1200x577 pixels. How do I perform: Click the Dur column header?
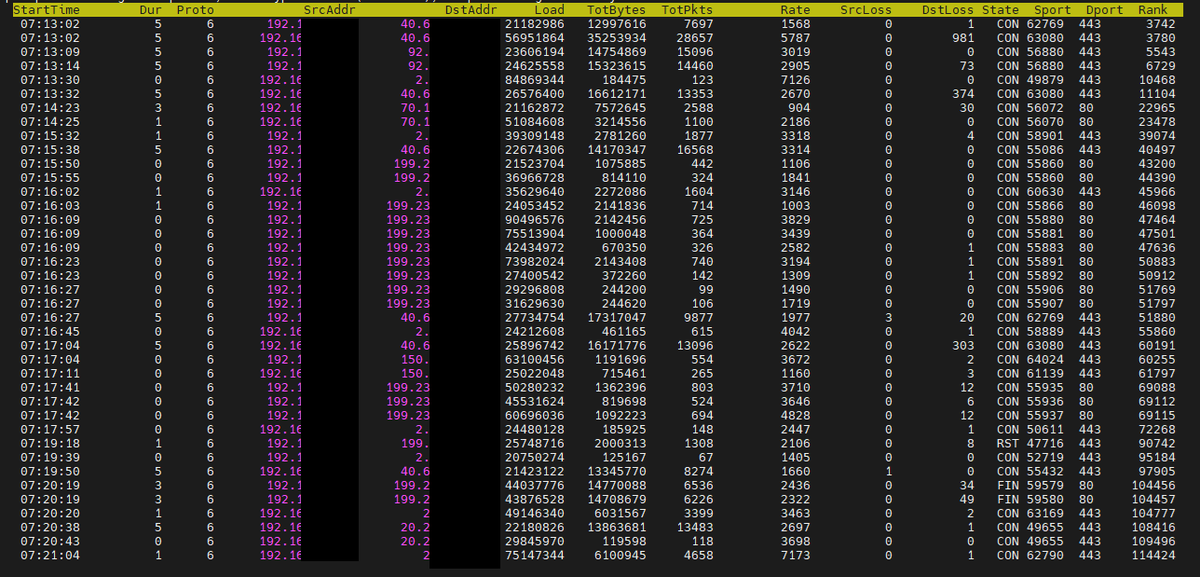[148, 9]
